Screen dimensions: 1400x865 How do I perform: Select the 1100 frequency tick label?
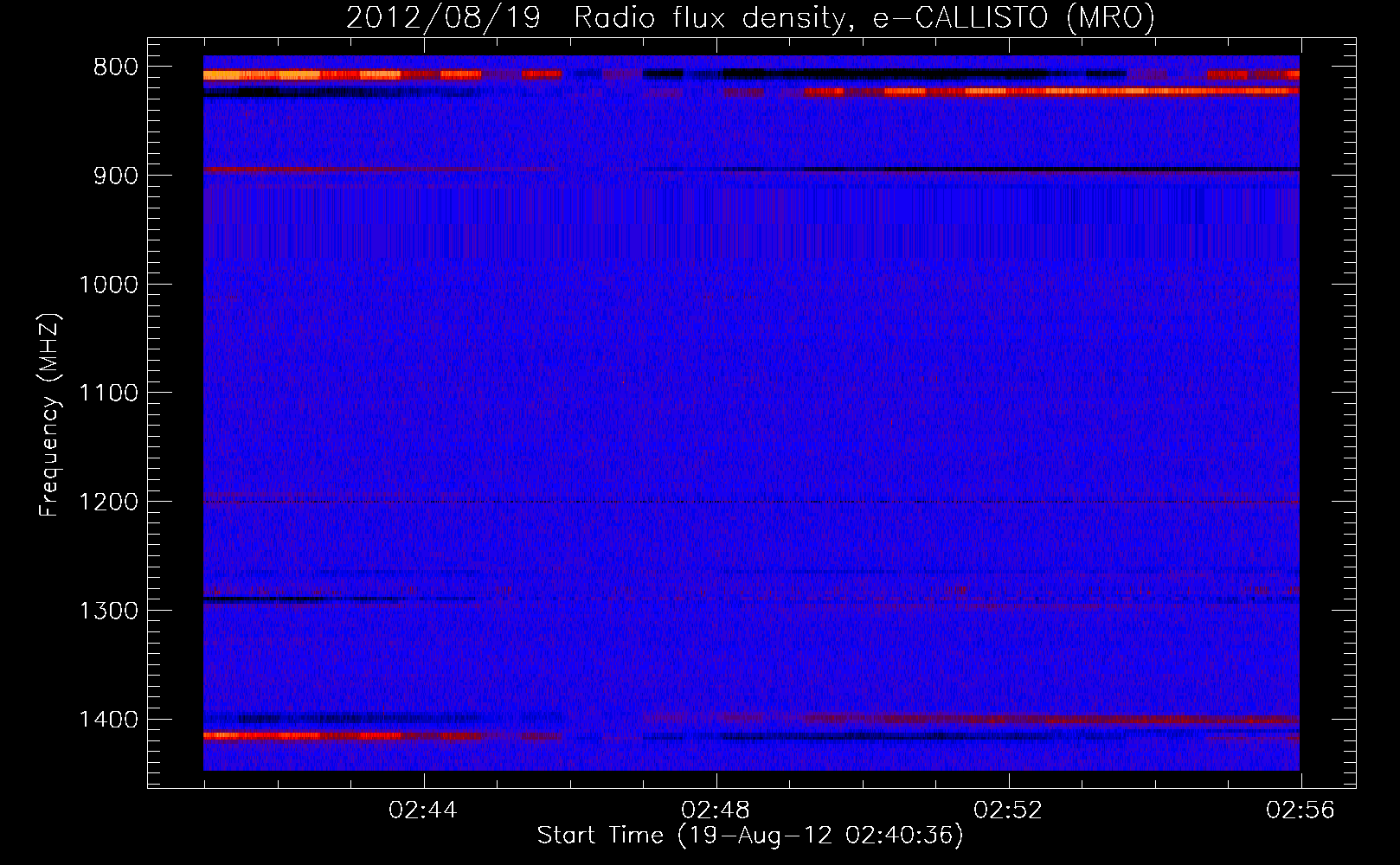[x=108, y=394]
